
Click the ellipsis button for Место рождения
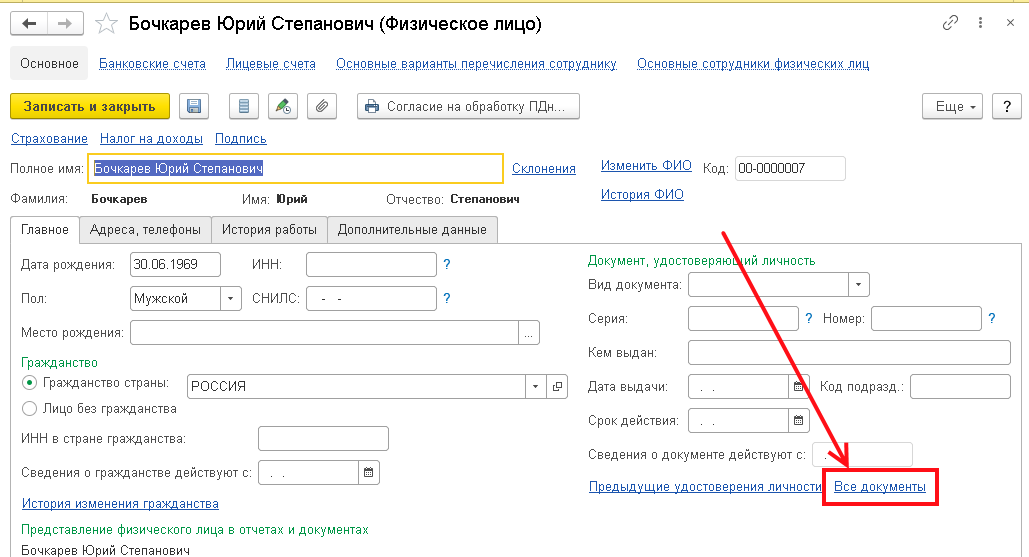[529, 332]
